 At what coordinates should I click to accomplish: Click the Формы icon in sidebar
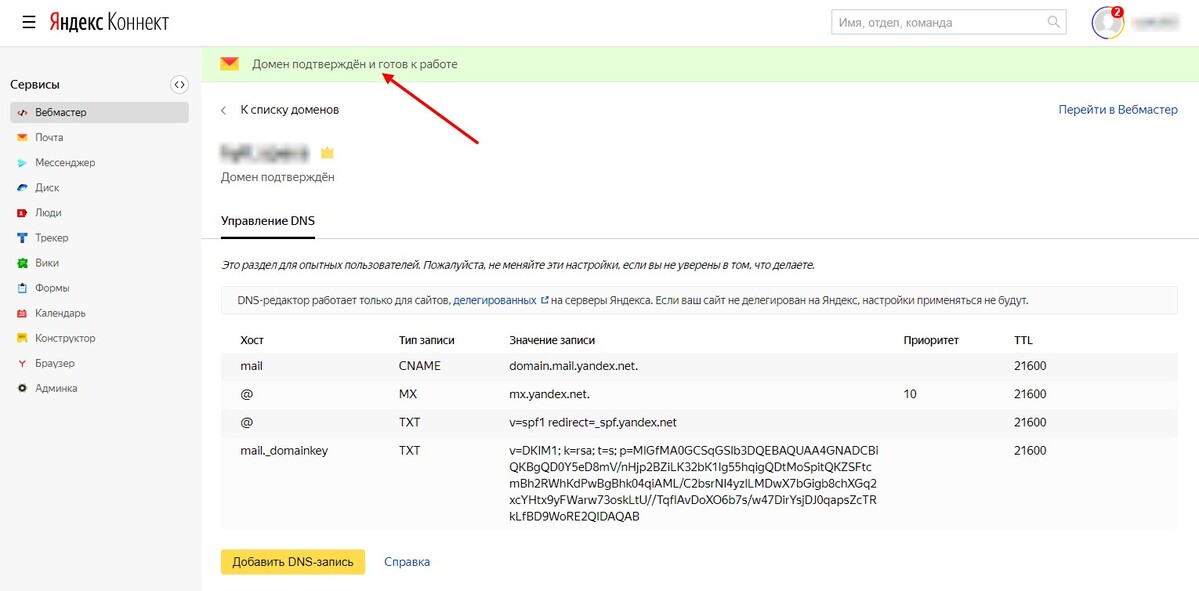coord(22,288)
